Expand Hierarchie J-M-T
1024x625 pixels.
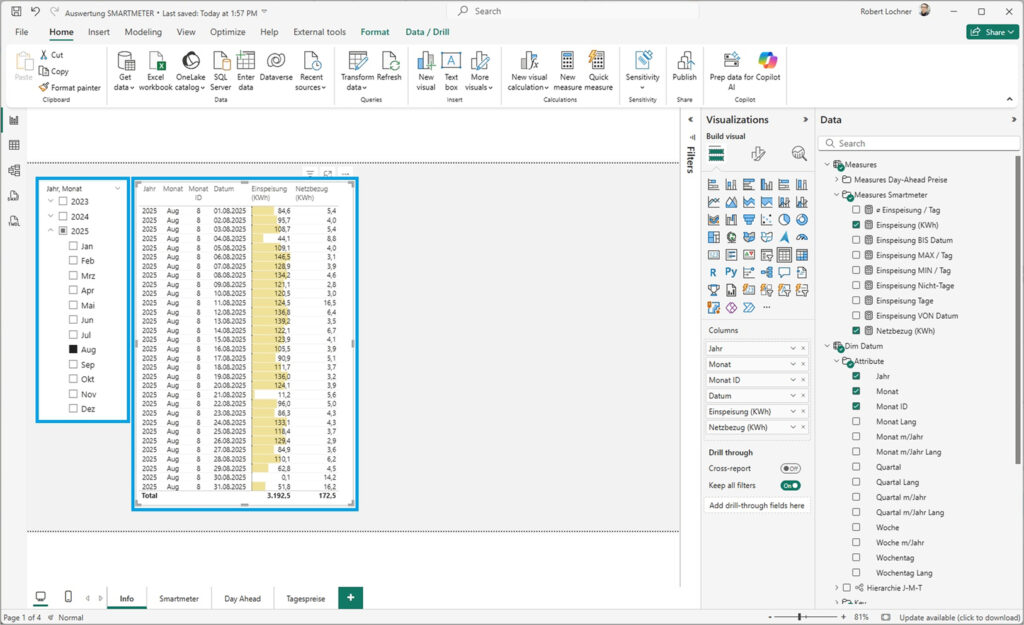tap(837, 588)
